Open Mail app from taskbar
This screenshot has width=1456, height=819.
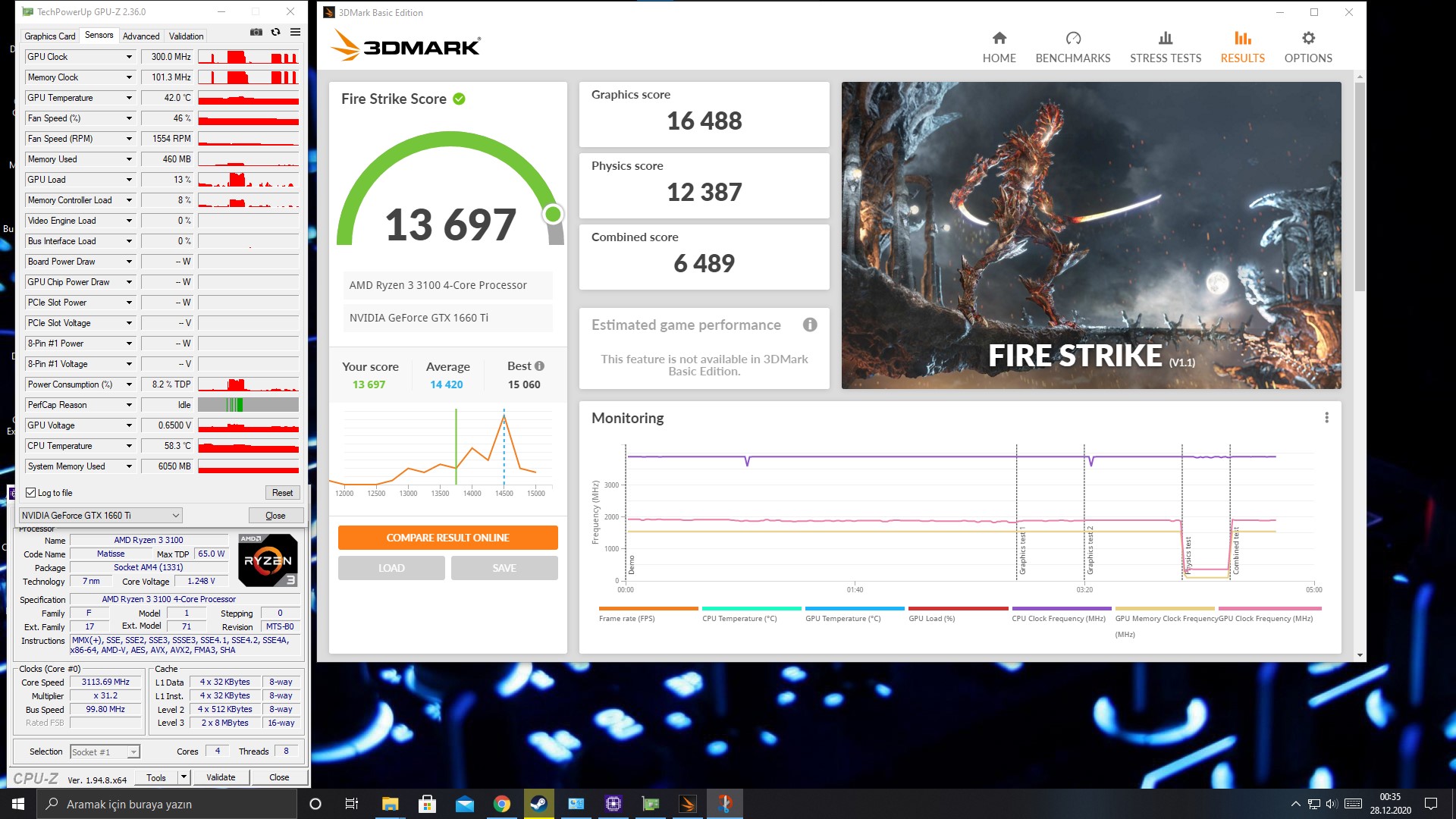[464, 804]
